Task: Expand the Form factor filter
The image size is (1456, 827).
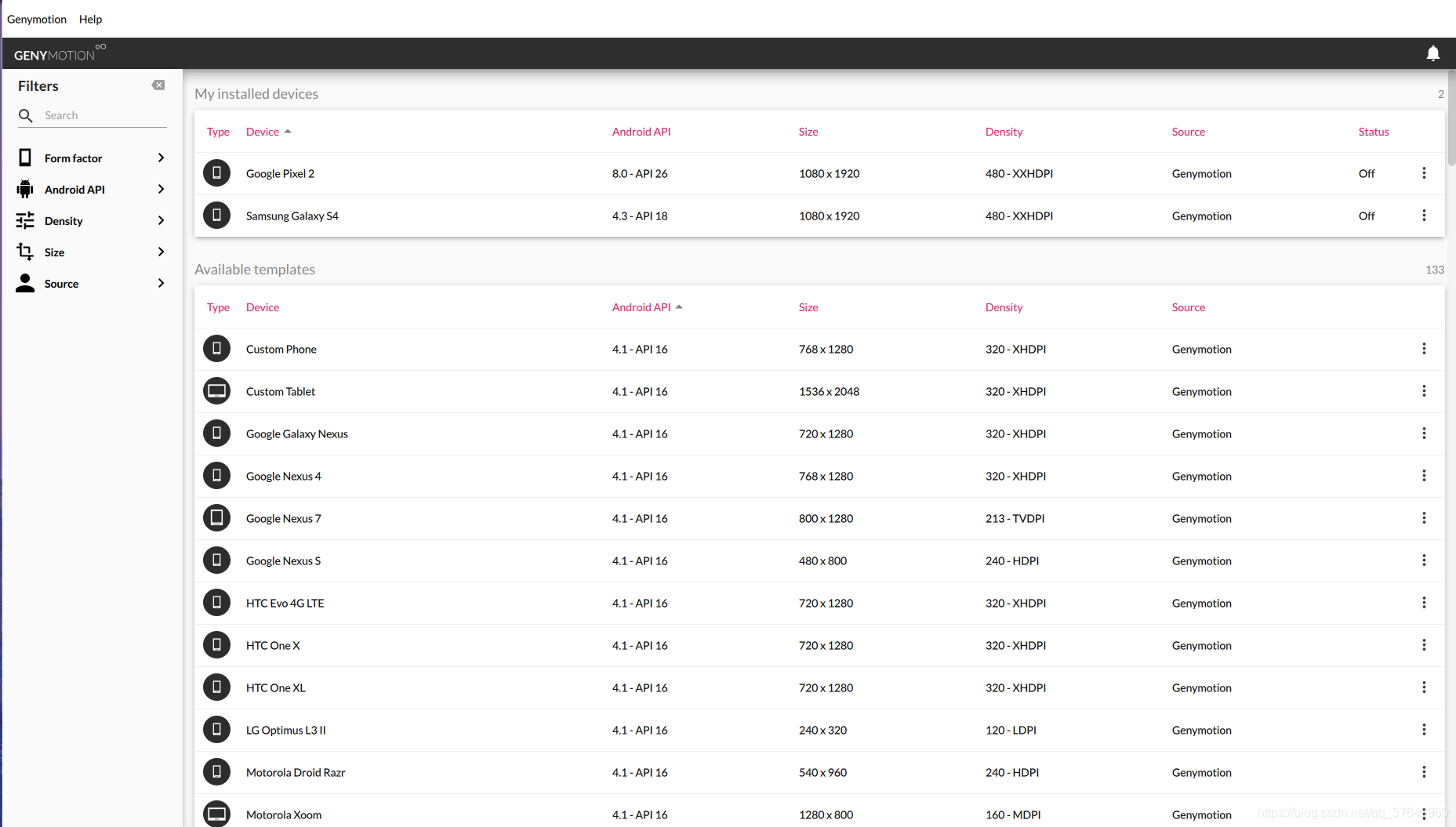Action: [161, 158]
